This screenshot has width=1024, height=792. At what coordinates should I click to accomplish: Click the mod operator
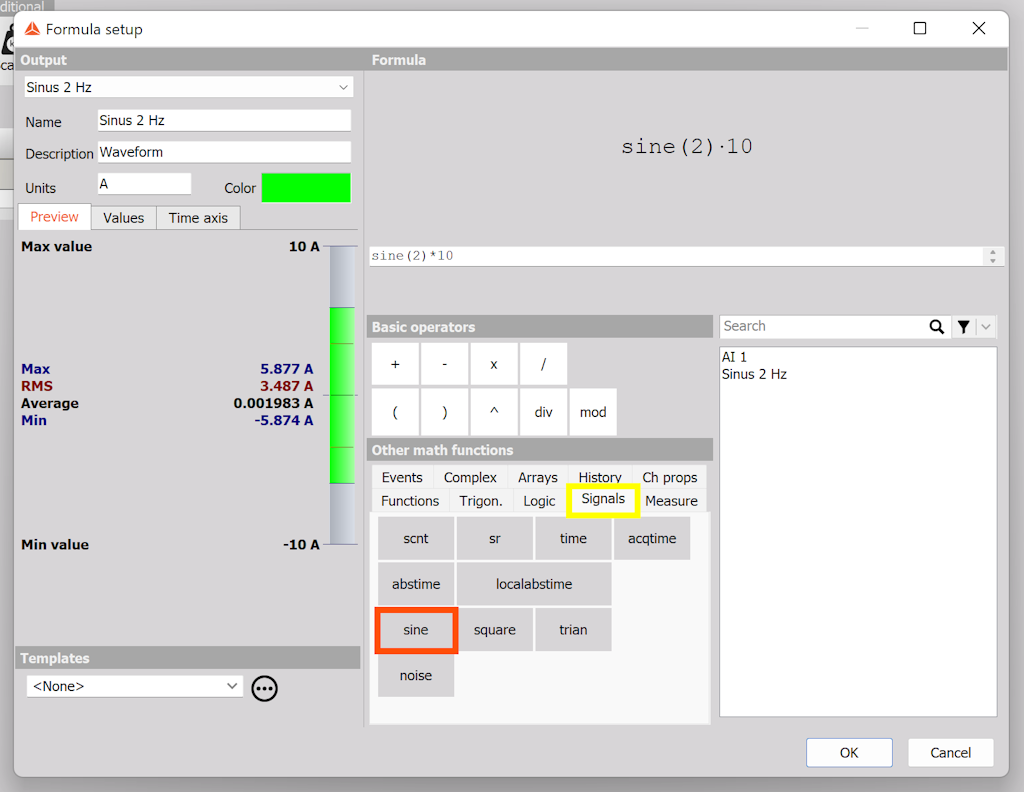click(x=592, y=411)
